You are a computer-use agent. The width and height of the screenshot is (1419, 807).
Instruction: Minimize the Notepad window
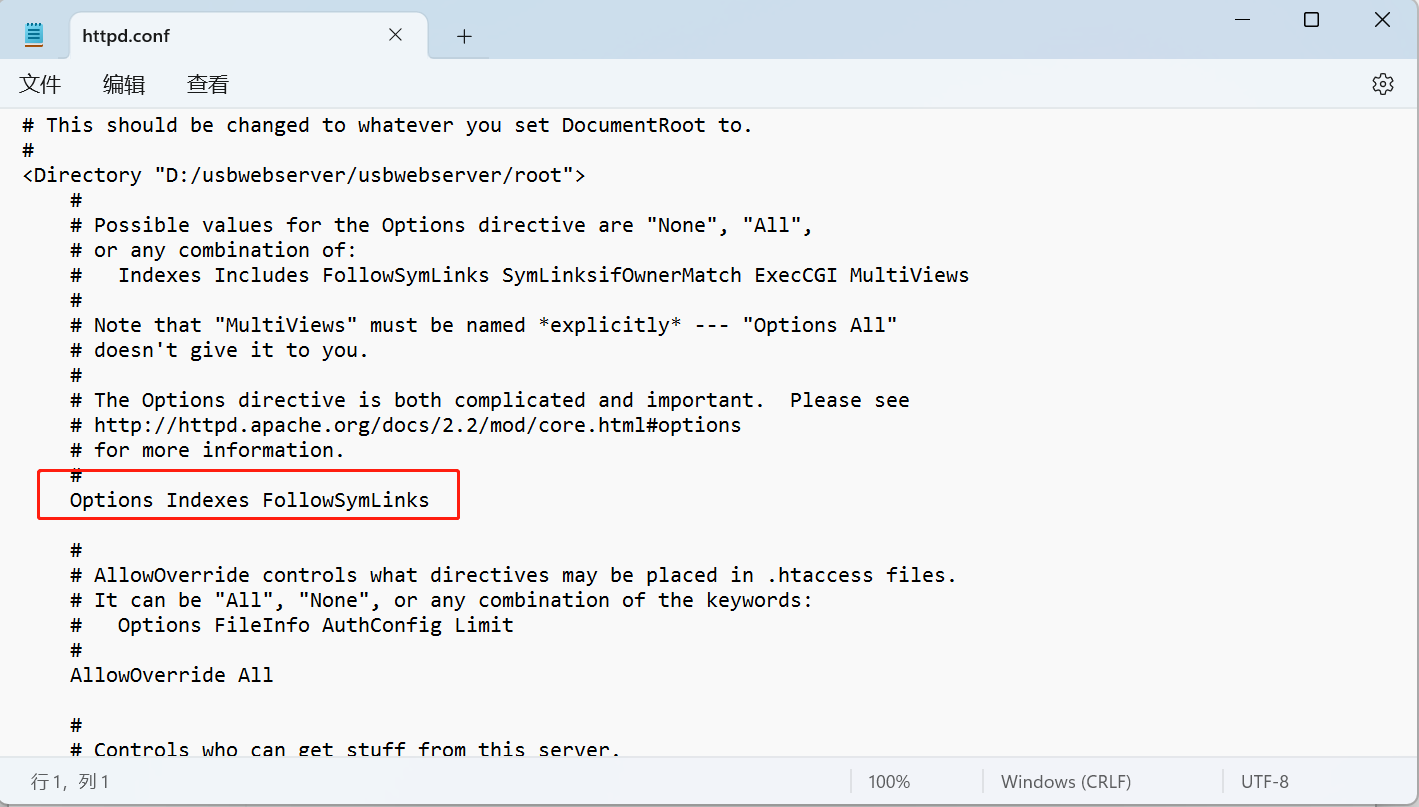pyautogui.click(x=1241, y=20)
